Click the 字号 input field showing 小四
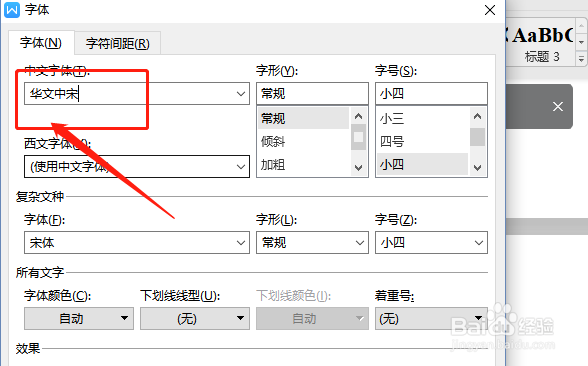The height and width of the screenshot is (366, 588). 431,93
